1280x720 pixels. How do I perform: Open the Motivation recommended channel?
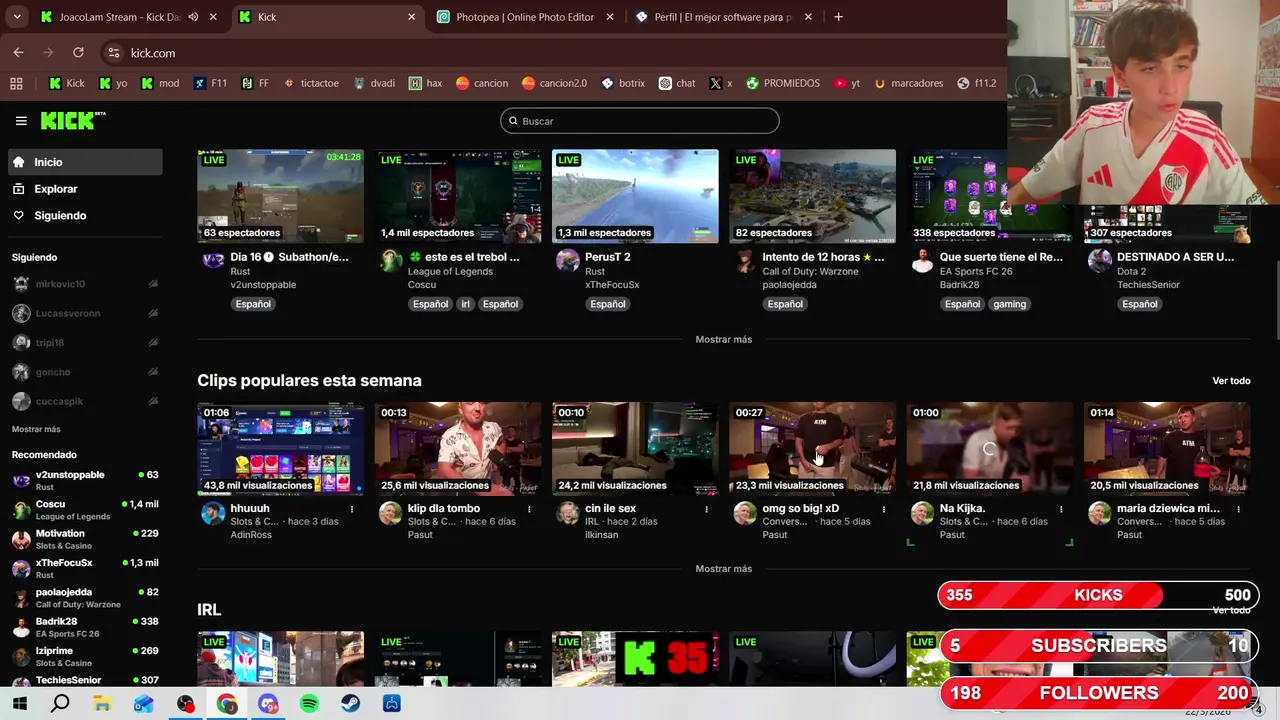click(85, 539)
